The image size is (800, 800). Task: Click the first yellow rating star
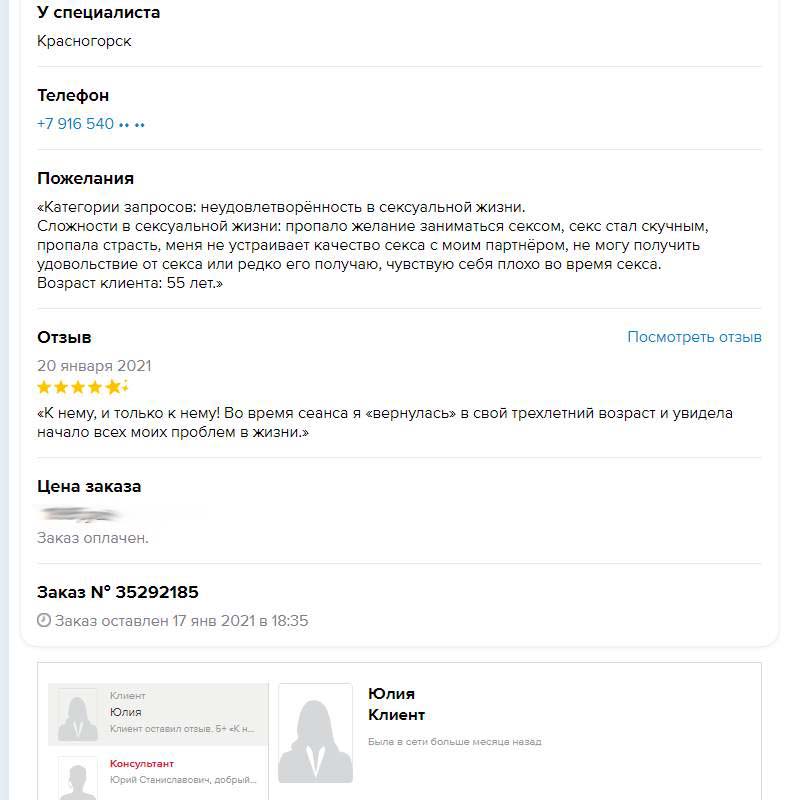tap(44, 387)
